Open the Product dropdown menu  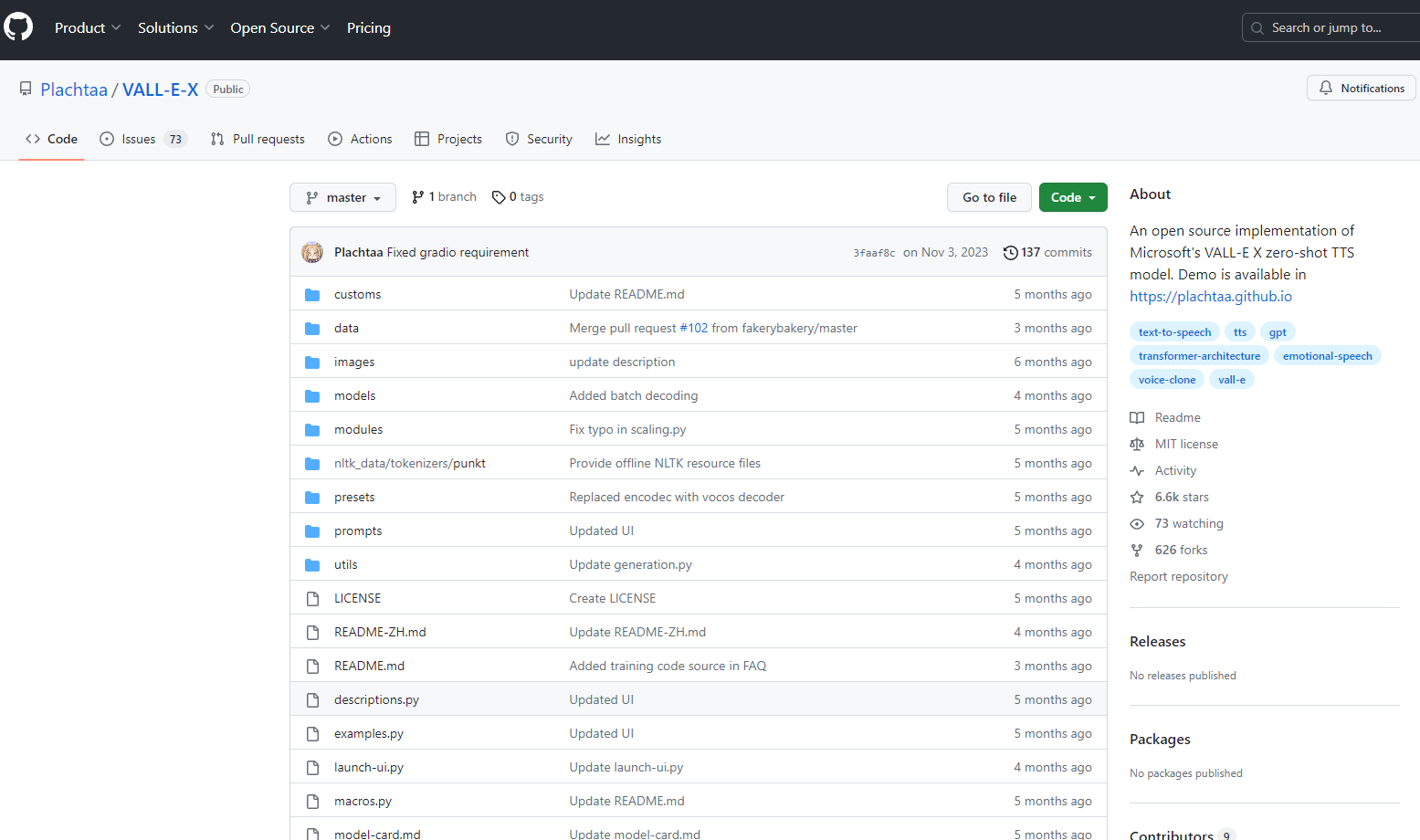88,28
